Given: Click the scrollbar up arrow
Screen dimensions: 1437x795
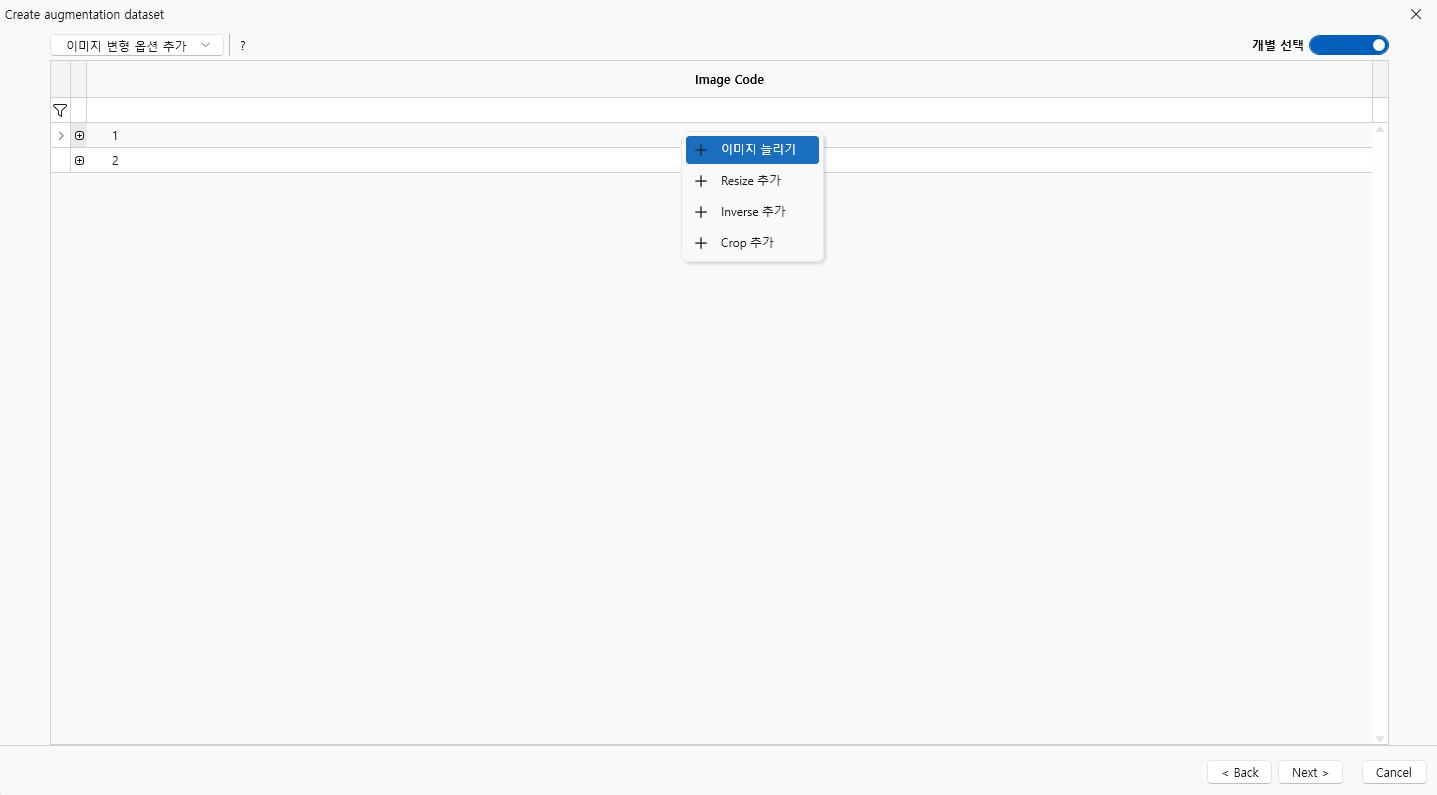Looking at the screenshot, I should (x=1380, y=129).
